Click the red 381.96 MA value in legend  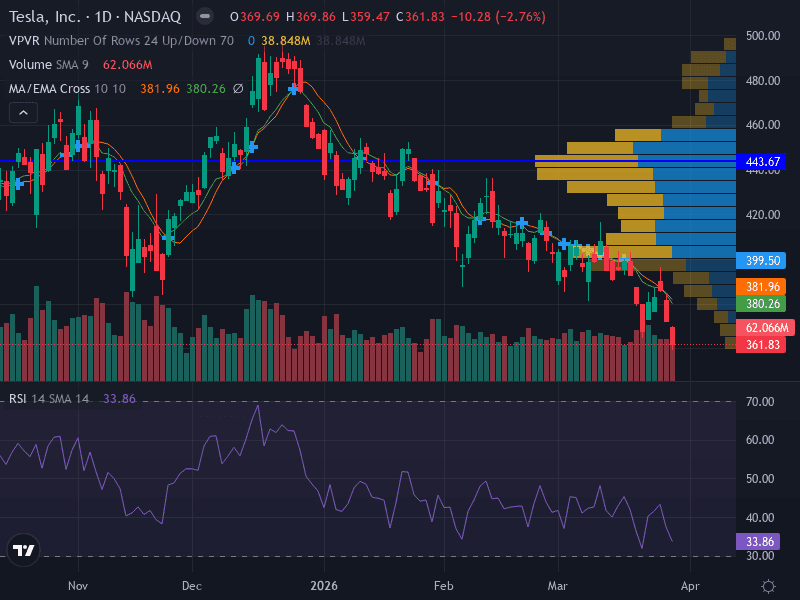tap(160, 89)
